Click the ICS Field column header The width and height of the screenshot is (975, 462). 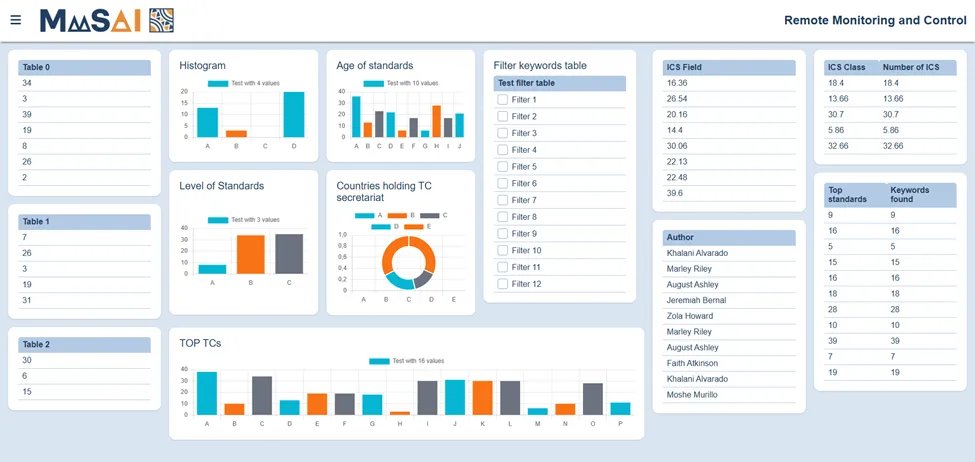(729, 67)
